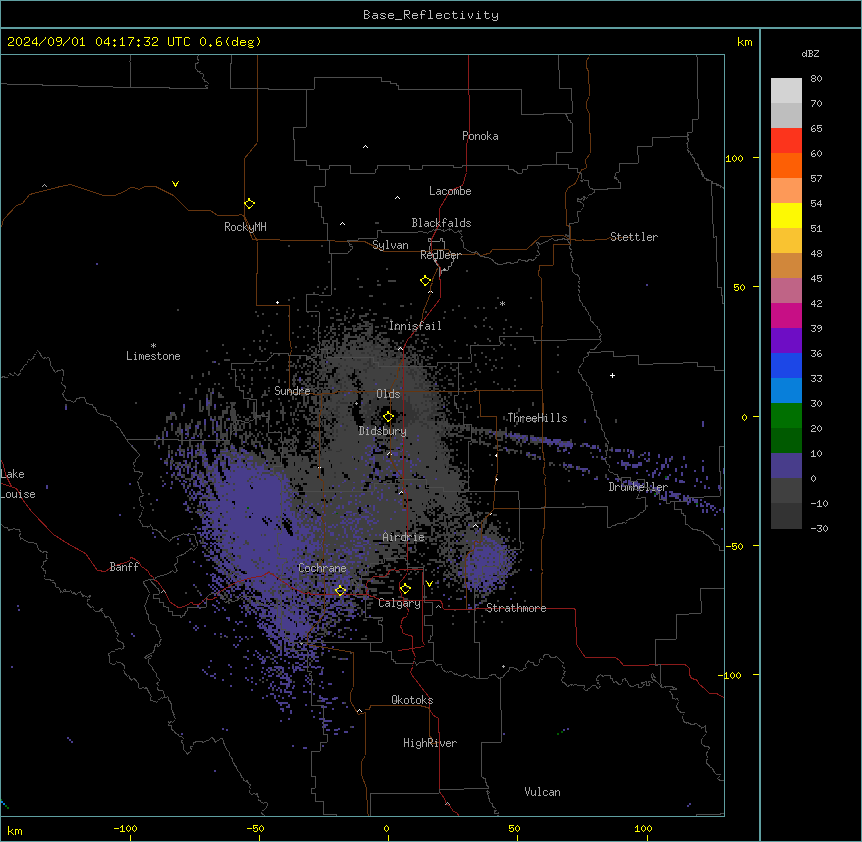The height and width of the screenshot is (842, 862).
Task: Click the light gray 70 dBZ legend swatch
Action: tap(786, 115)
